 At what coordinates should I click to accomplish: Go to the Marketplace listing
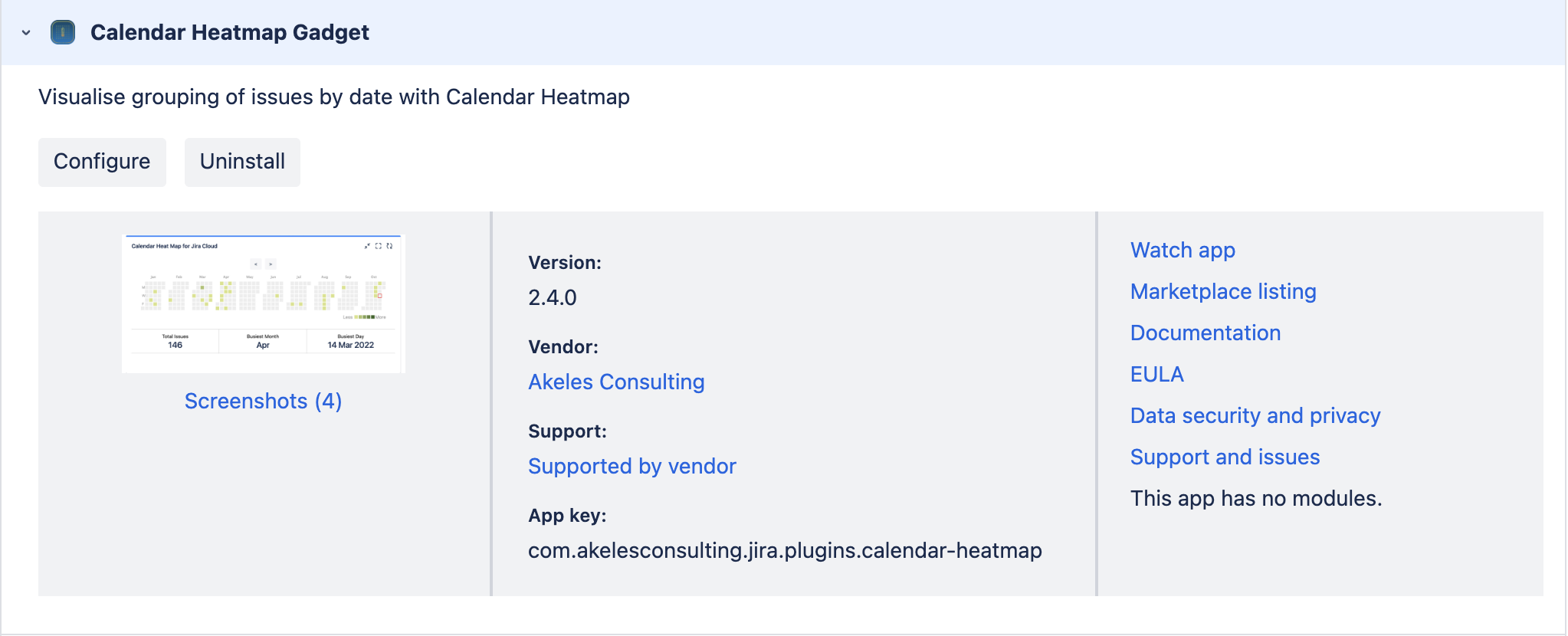(x=1223, y=291)
